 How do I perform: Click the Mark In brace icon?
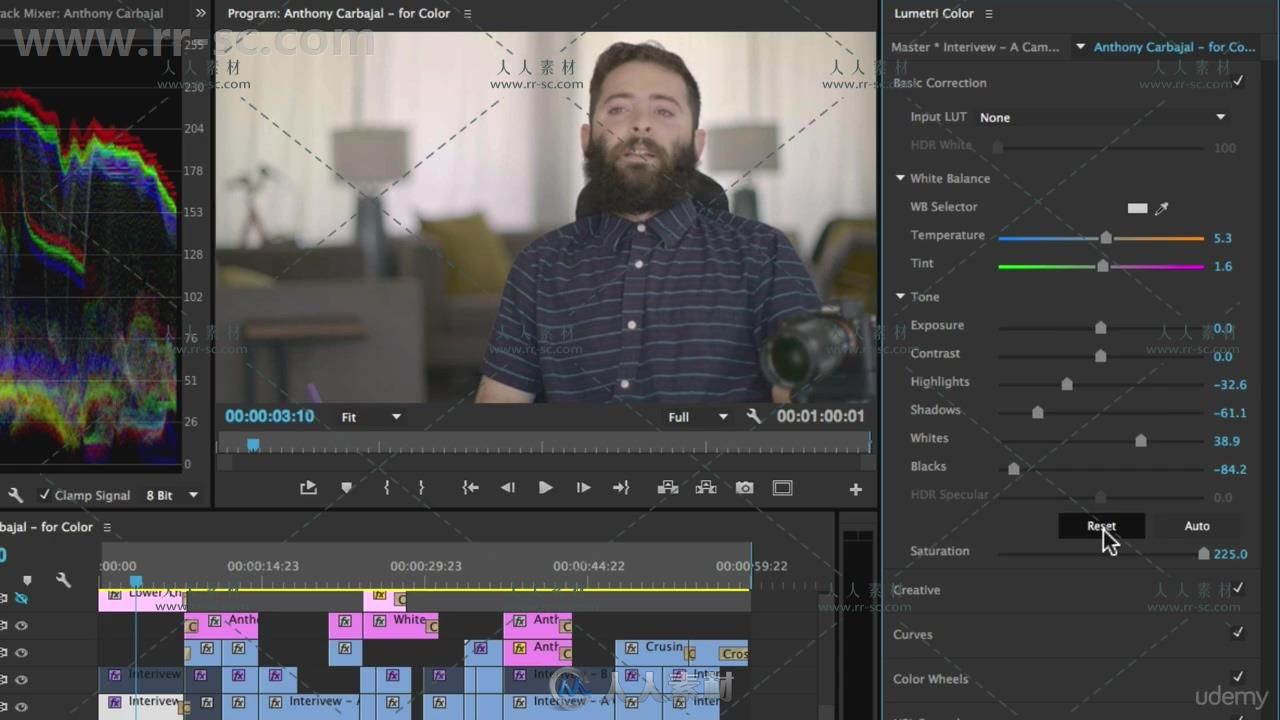pos(387,488)
